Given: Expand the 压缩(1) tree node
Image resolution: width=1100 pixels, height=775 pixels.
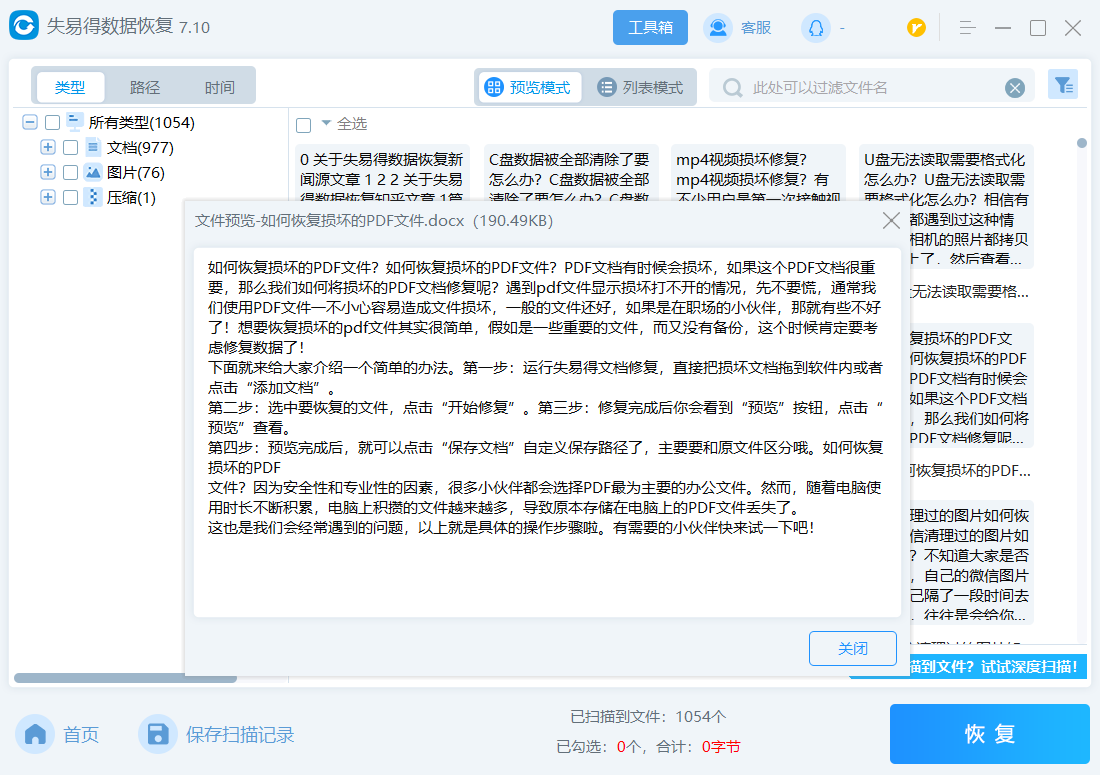Looking at the screenshot, I should (48, 198).
